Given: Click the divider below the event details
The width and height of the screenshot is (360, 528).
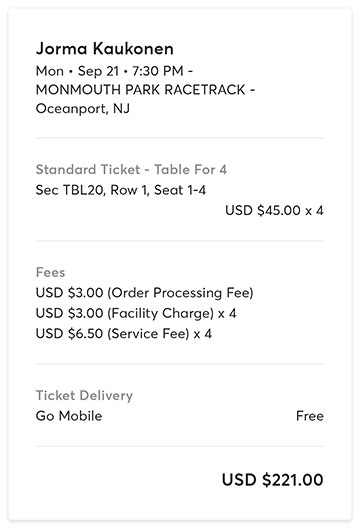Looking at the screenshot, I should click(x=180, y=138).
